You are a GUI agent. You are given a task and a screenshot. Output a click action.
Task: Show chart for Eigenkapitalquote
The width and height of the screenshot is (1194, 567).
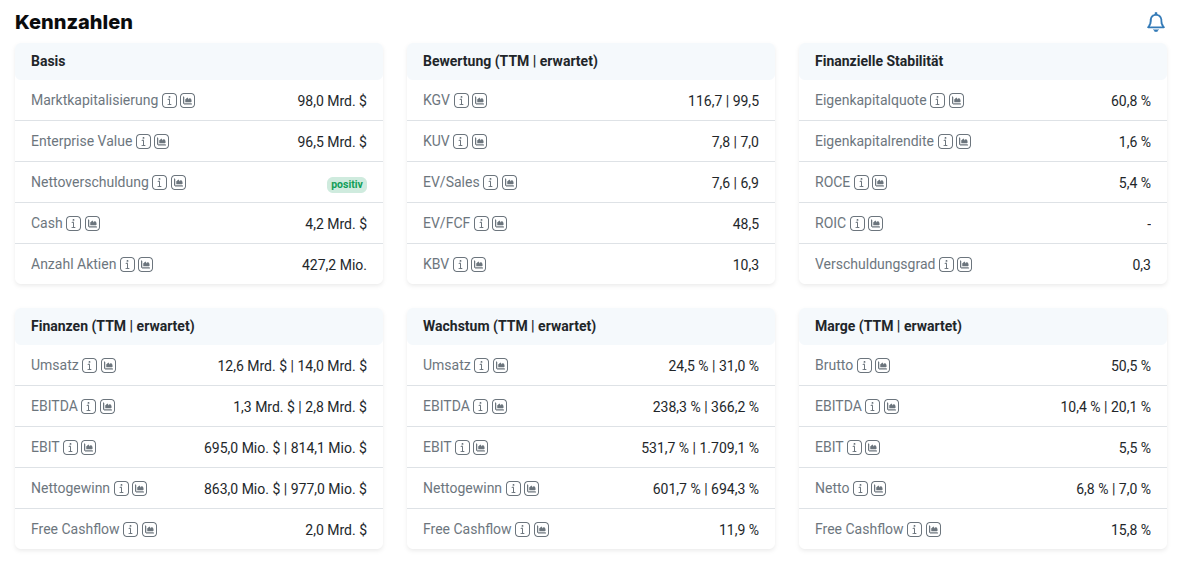956,100
